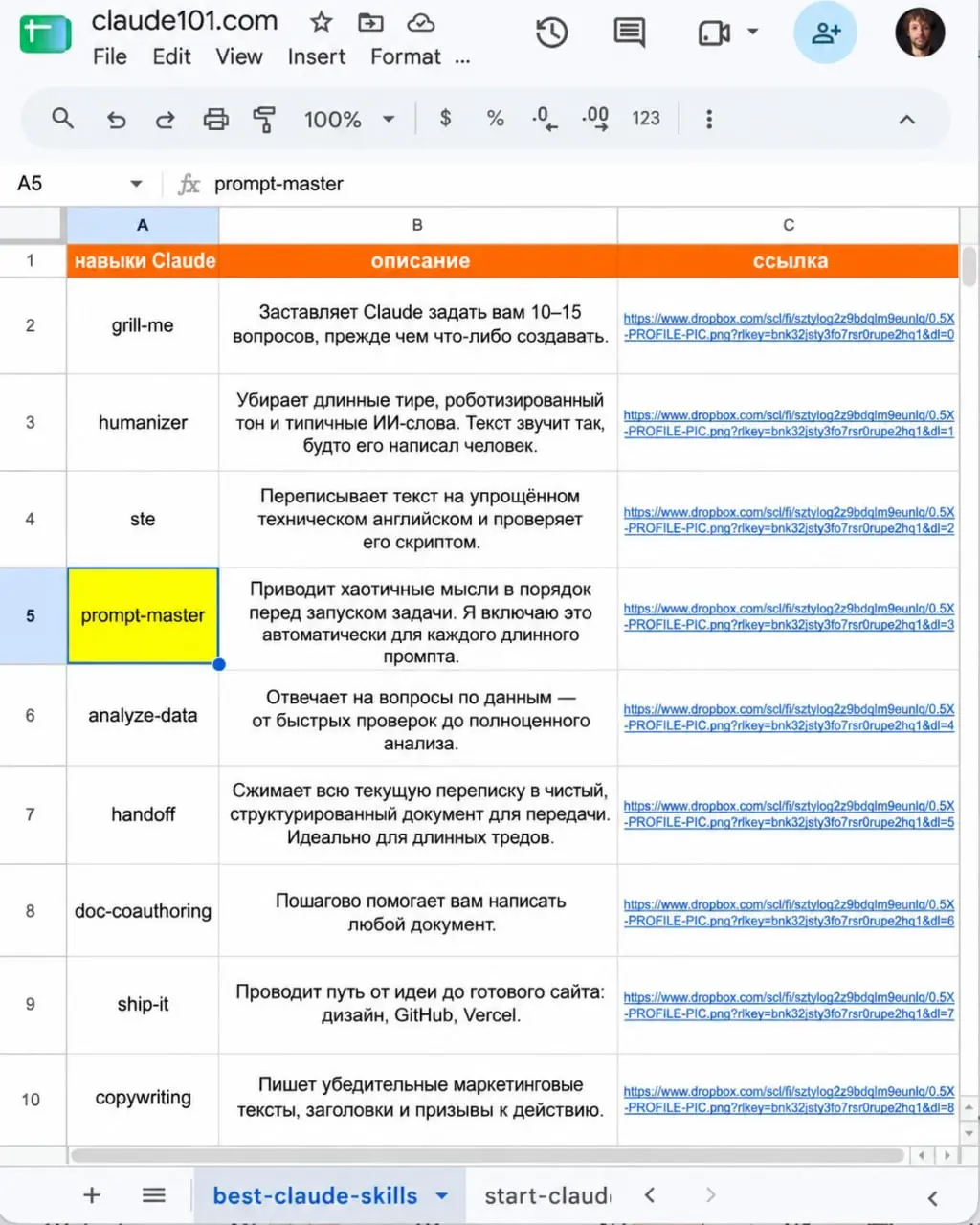Screen dimensions: 980x1225
Task: Open the Dropbox link in prompt-master row
Action: click(789, 616)
